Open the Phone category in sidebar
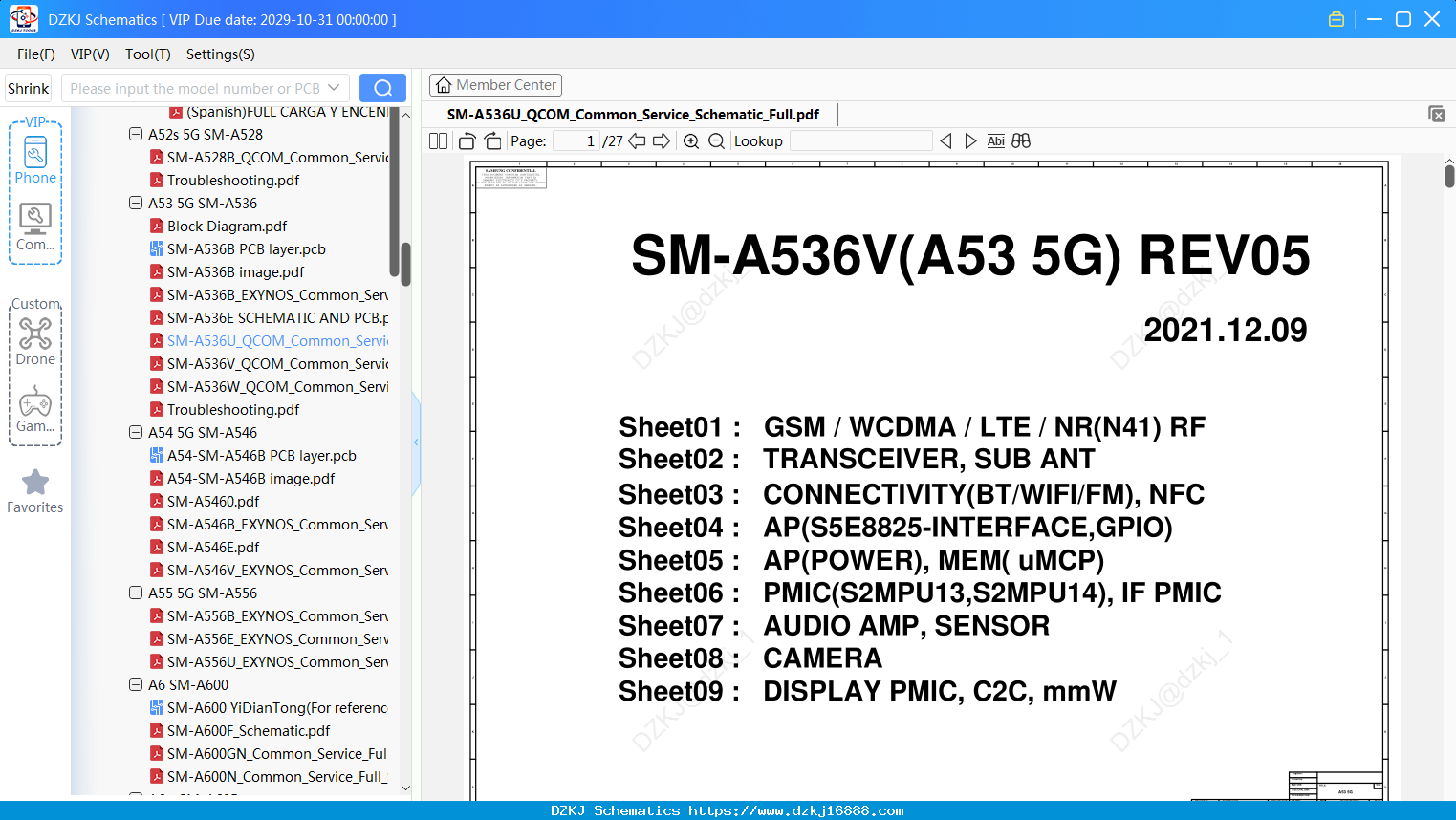 click(x=35, y=160)
